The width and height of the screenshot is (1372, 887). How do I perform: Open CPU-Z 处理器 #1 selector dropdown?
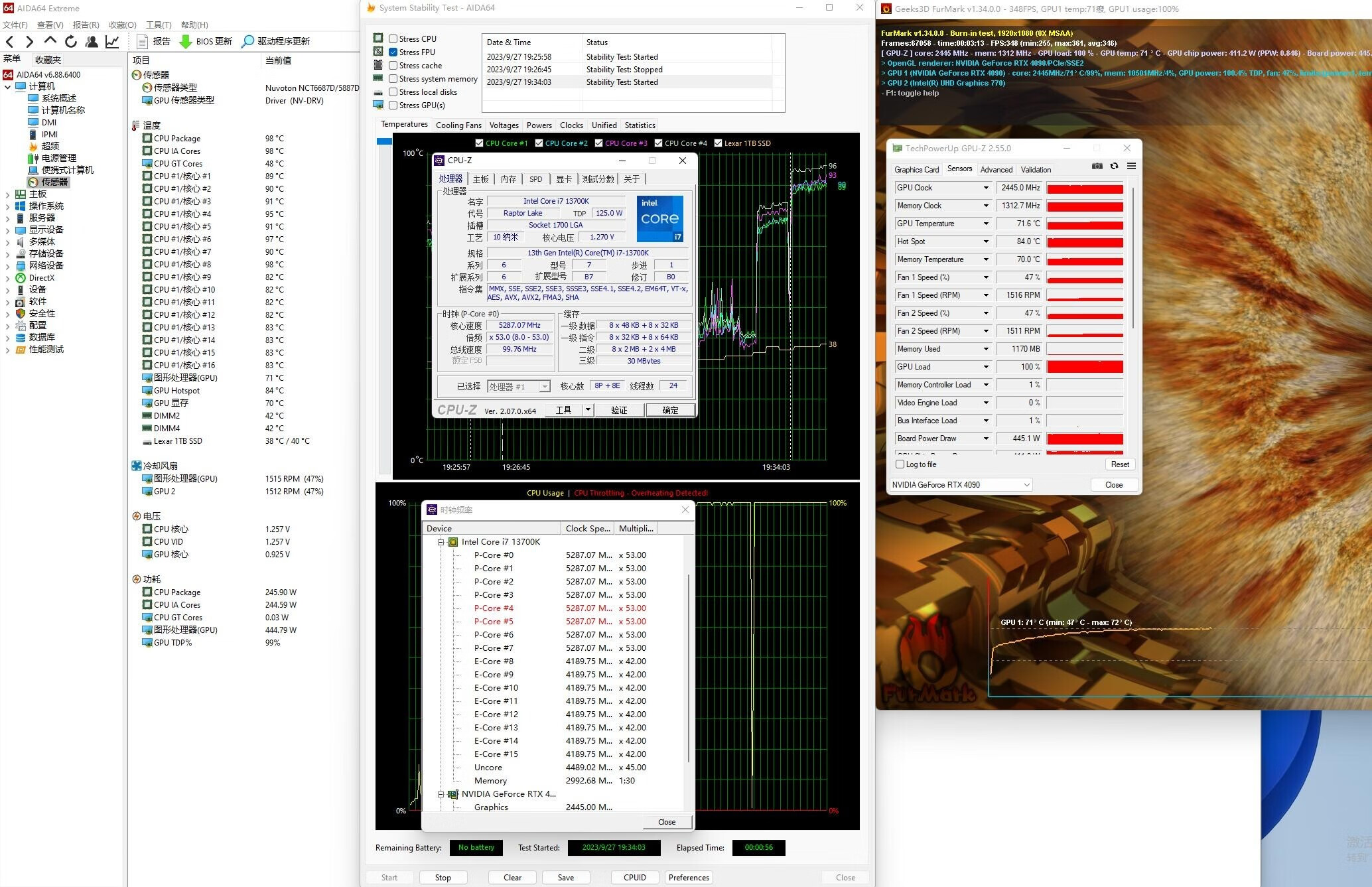tap(519, 386)
